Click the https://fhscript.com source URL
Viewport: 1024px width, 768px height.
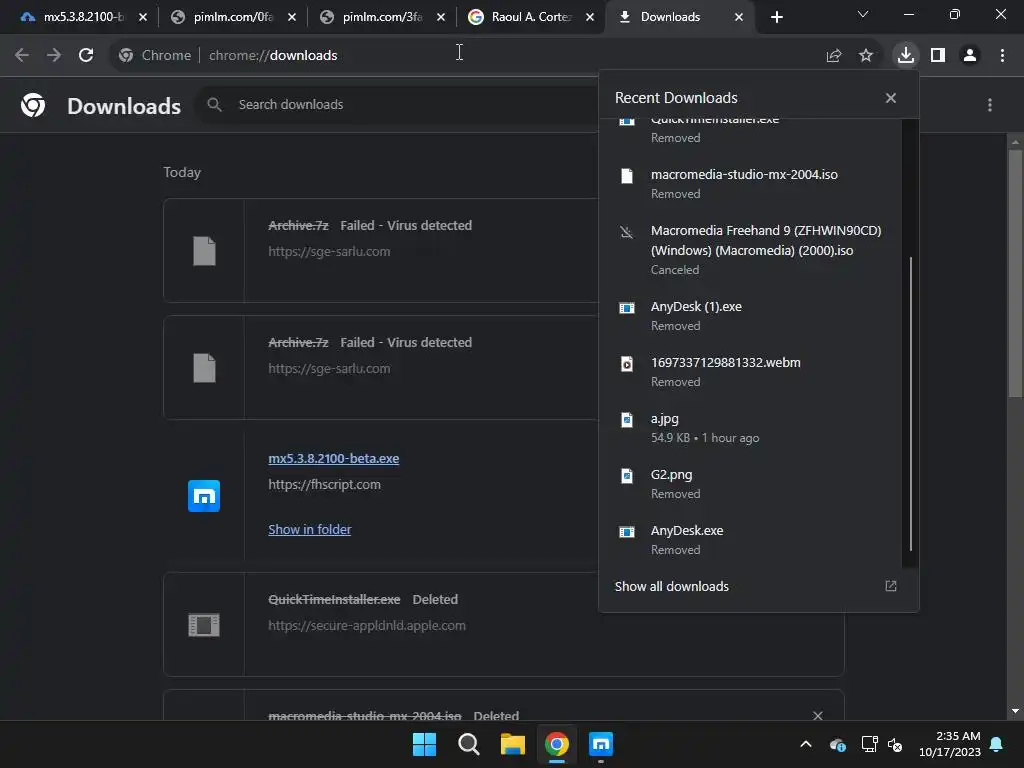(325, 485)
